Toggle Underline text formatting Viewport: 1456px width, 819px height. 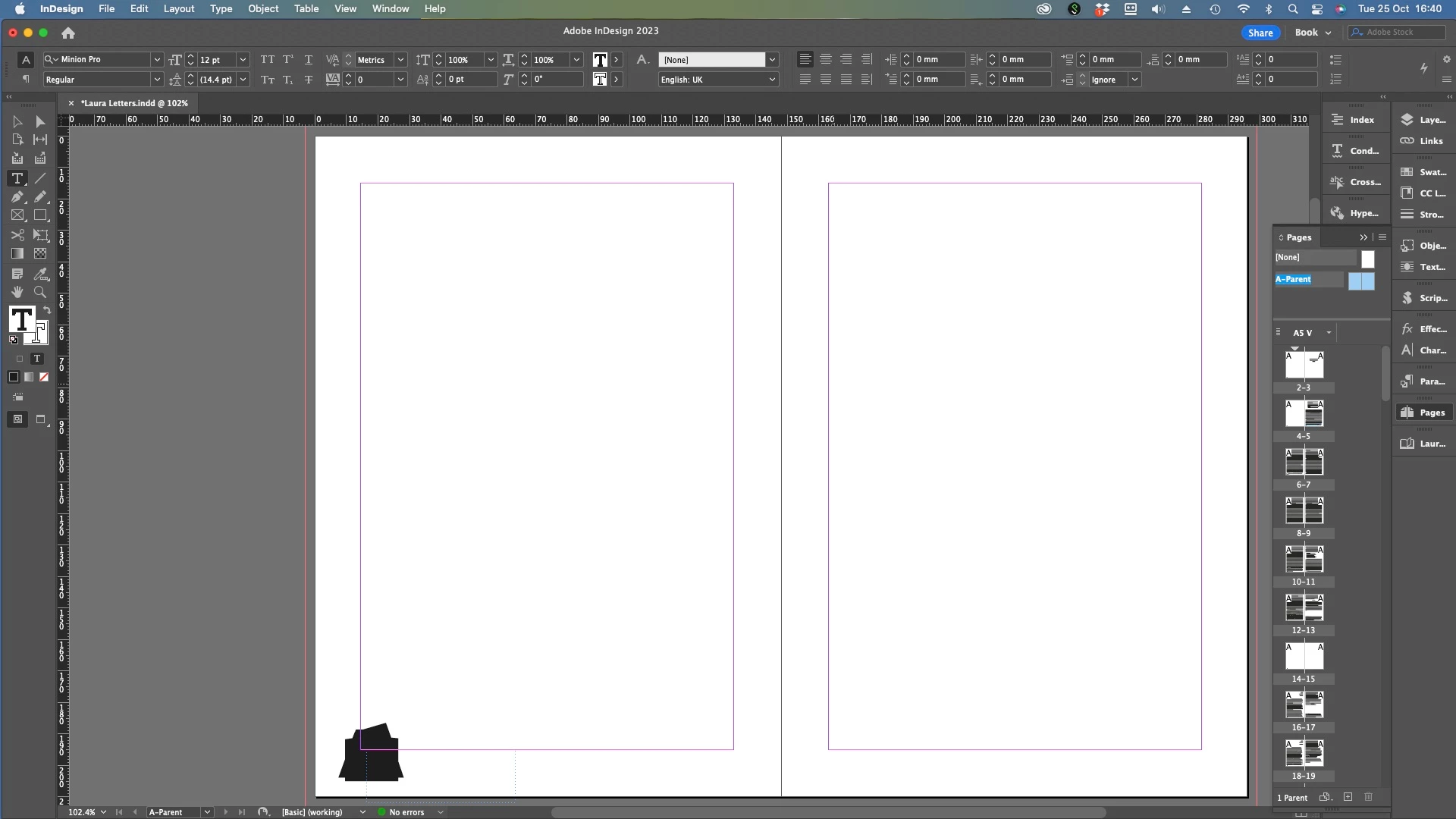[309, 60]
